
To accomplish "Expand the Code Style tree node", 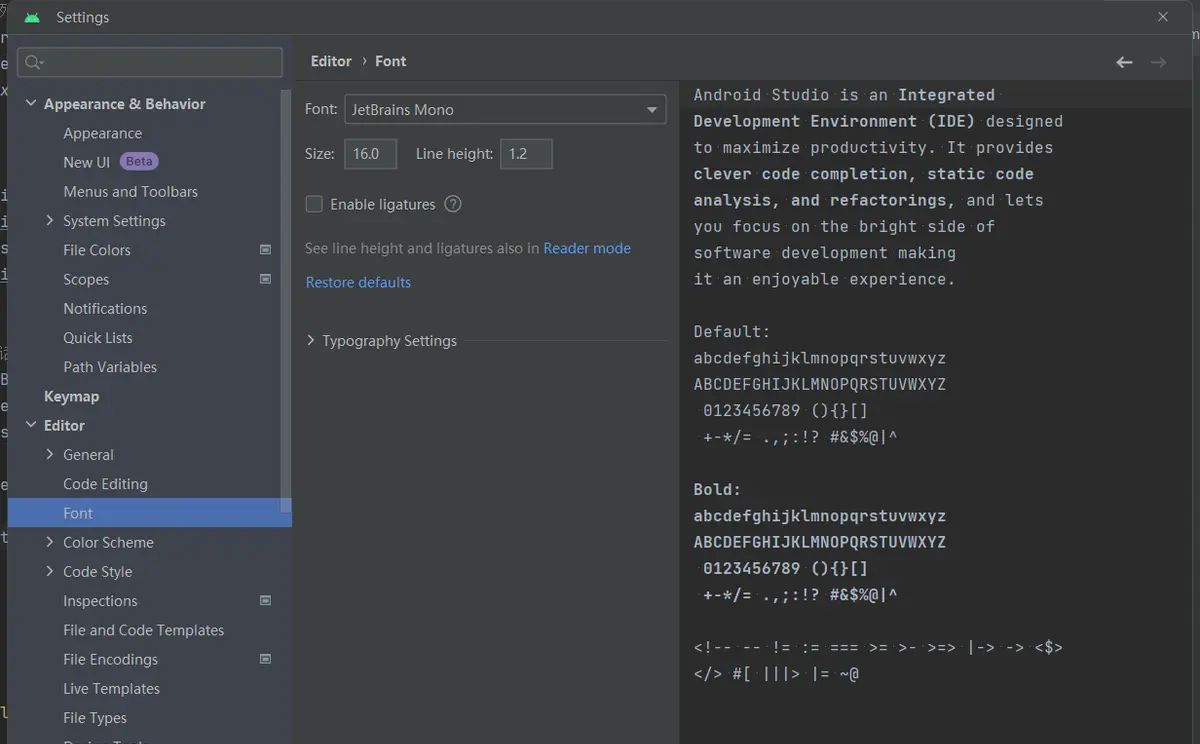I will tap(48, 571).
